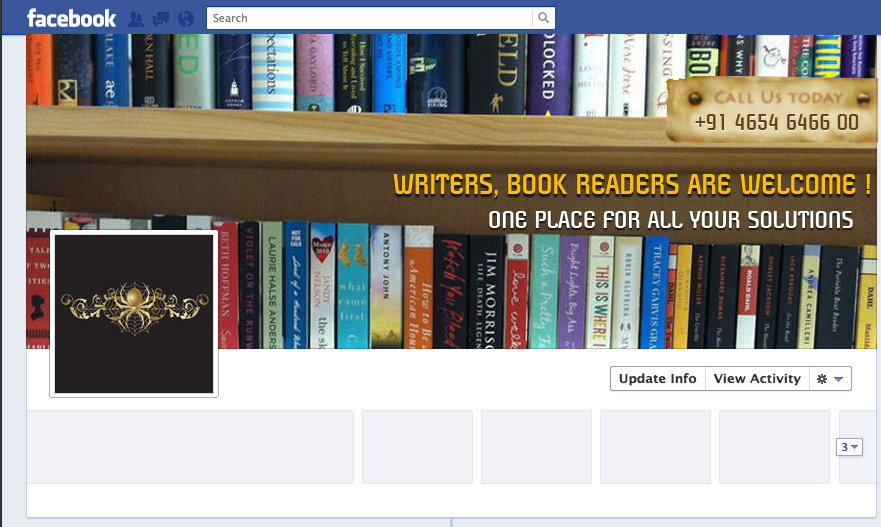881x527 pixels.
Task: Expand the 3 more tabs dropdown
Action: tap(849, 447)
